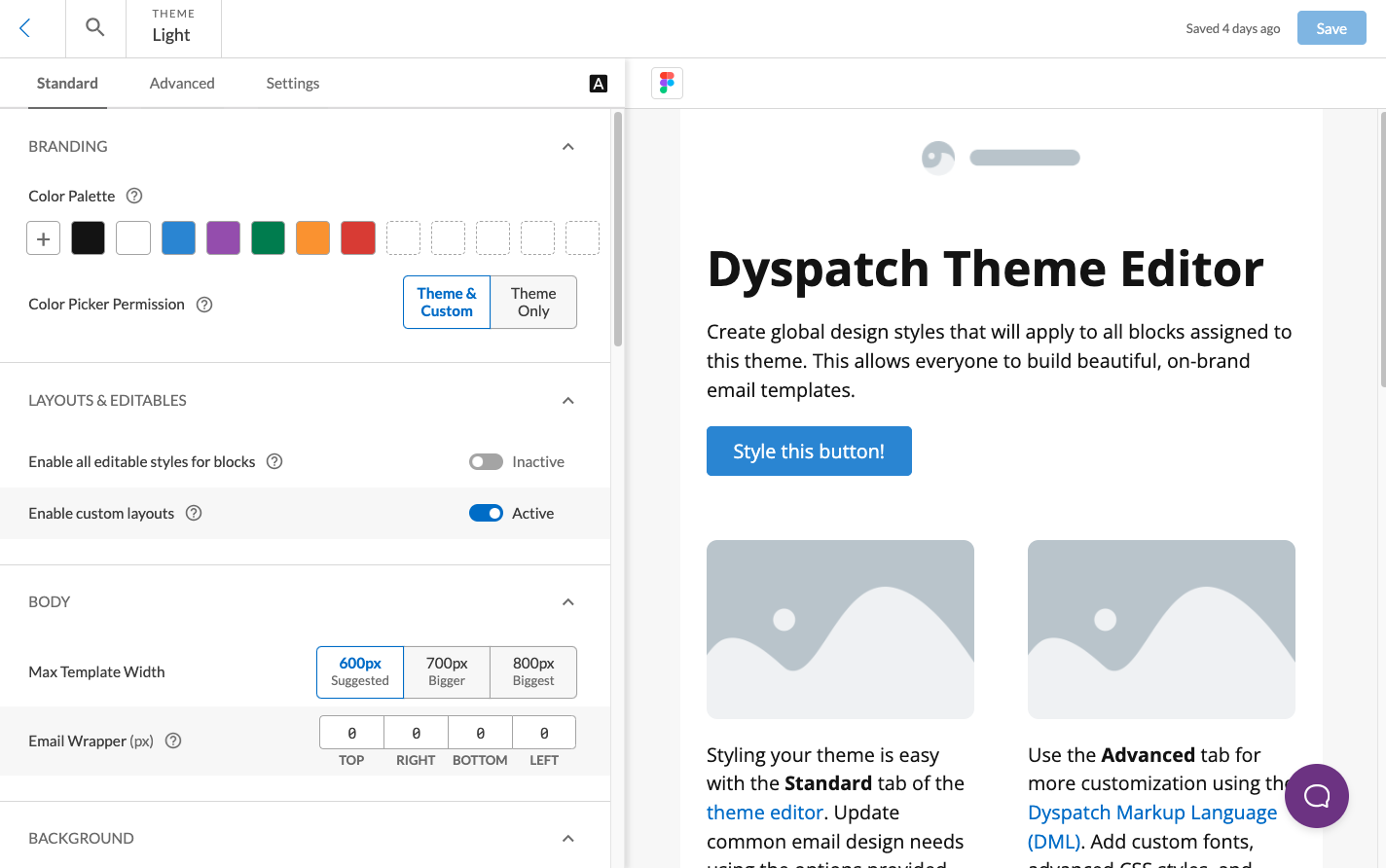The height and width of the screenshot is (868, 1386).
Task: Click the Email Wrapper TOP input
Action: click(351, 733)
